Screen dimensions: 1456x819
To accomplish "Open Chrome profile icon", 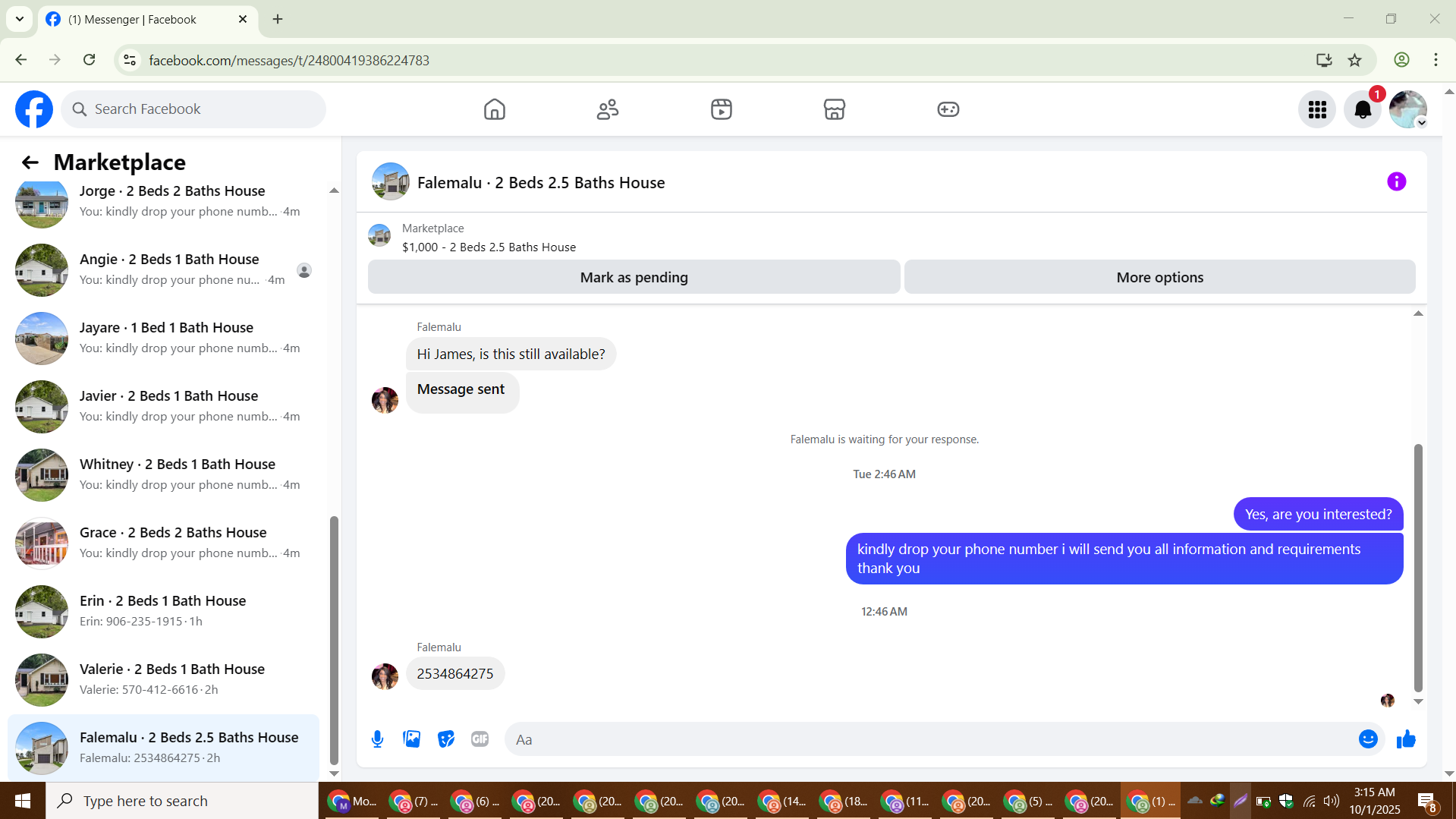I will pyautogui.click(x=1401, y=60).
